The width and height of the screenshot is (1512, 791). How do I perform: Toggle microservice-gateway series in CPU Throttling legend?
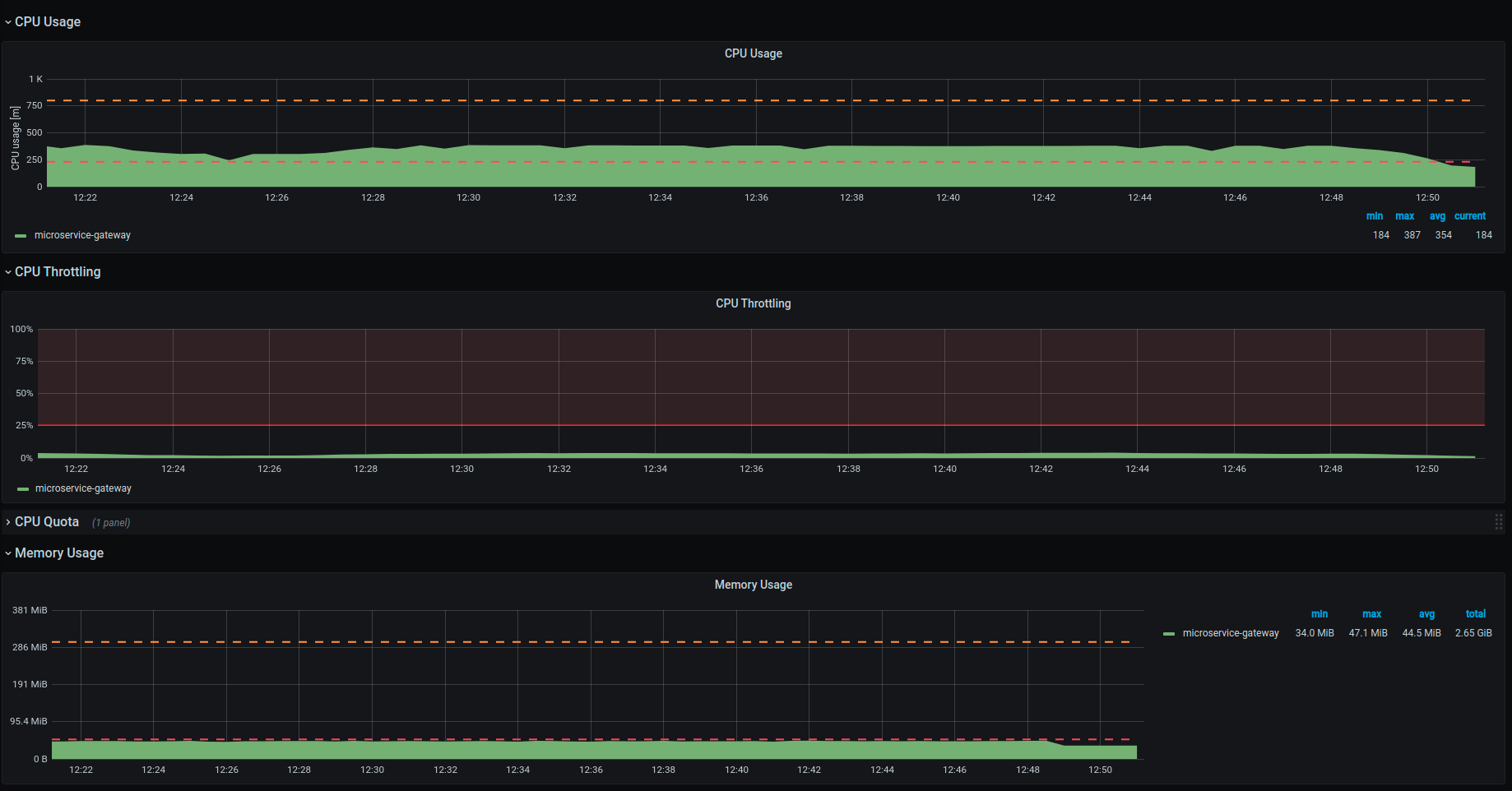click(82, 488)
